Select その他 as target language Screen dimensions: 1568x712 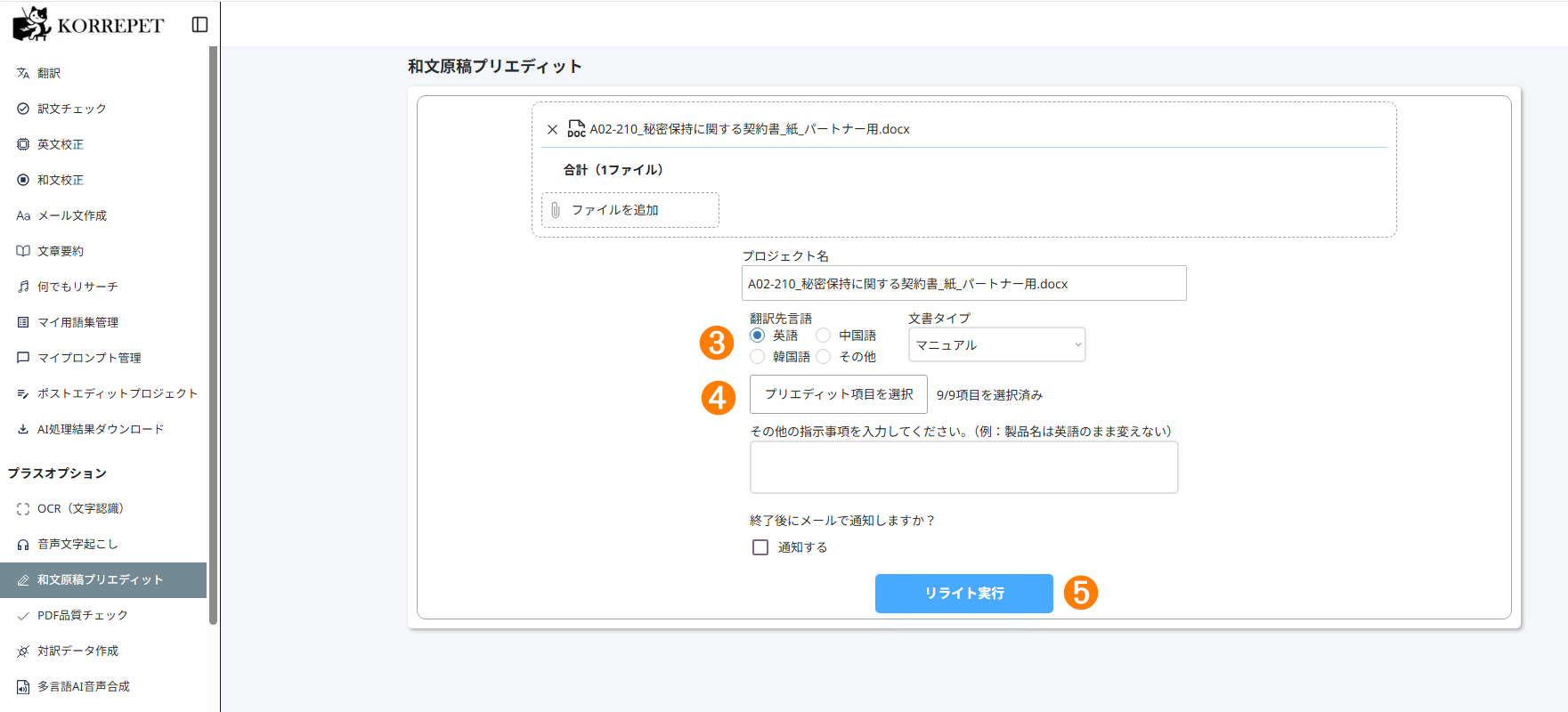click(x=824, y=357)
